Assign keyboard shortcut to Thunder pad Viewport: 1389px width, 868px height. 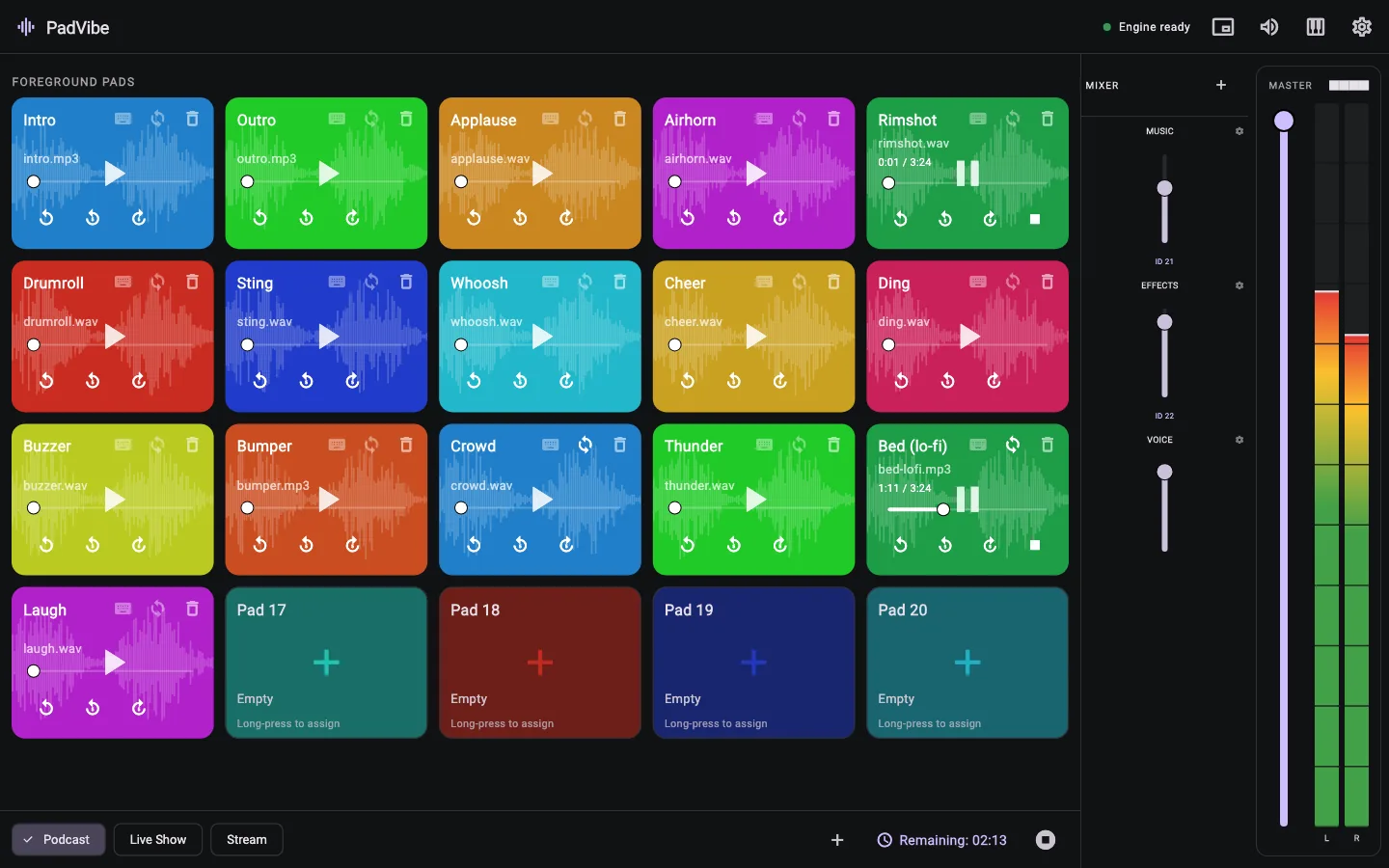(764, 445)
